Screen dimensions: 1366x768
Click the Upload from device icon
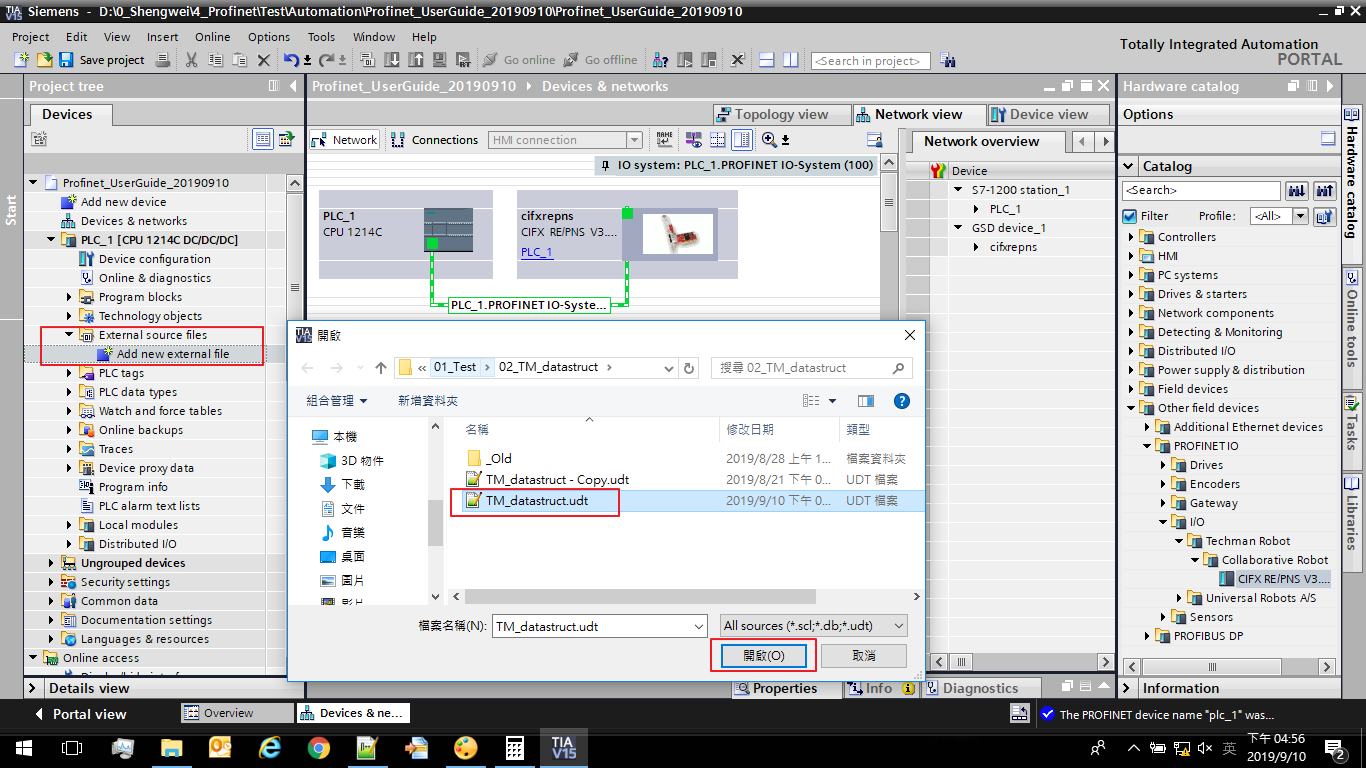pyautogui.click(x=415, y=60)
